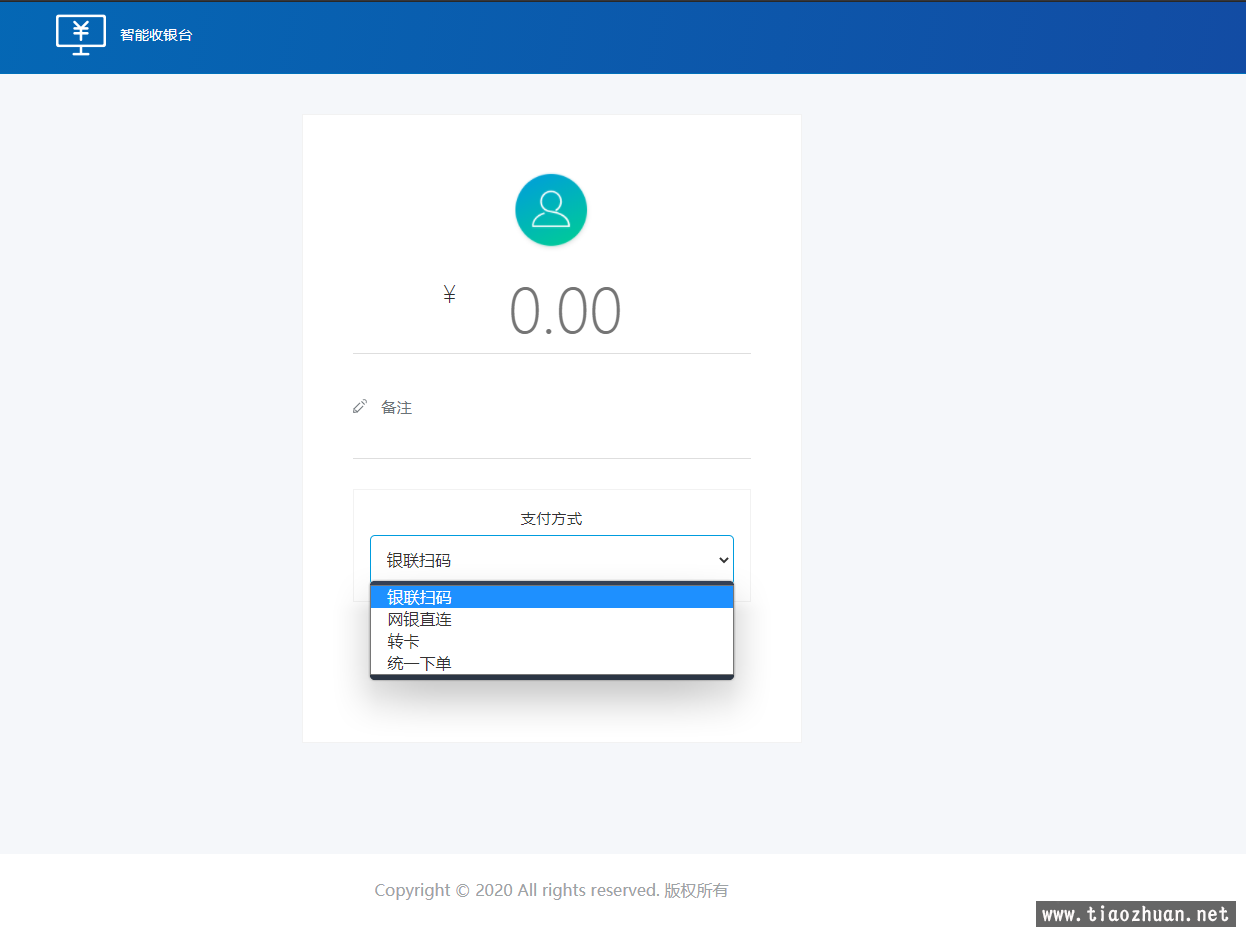Click the pencil icon beside 备注
The image size is (1246, 935).
pos(360,407)
